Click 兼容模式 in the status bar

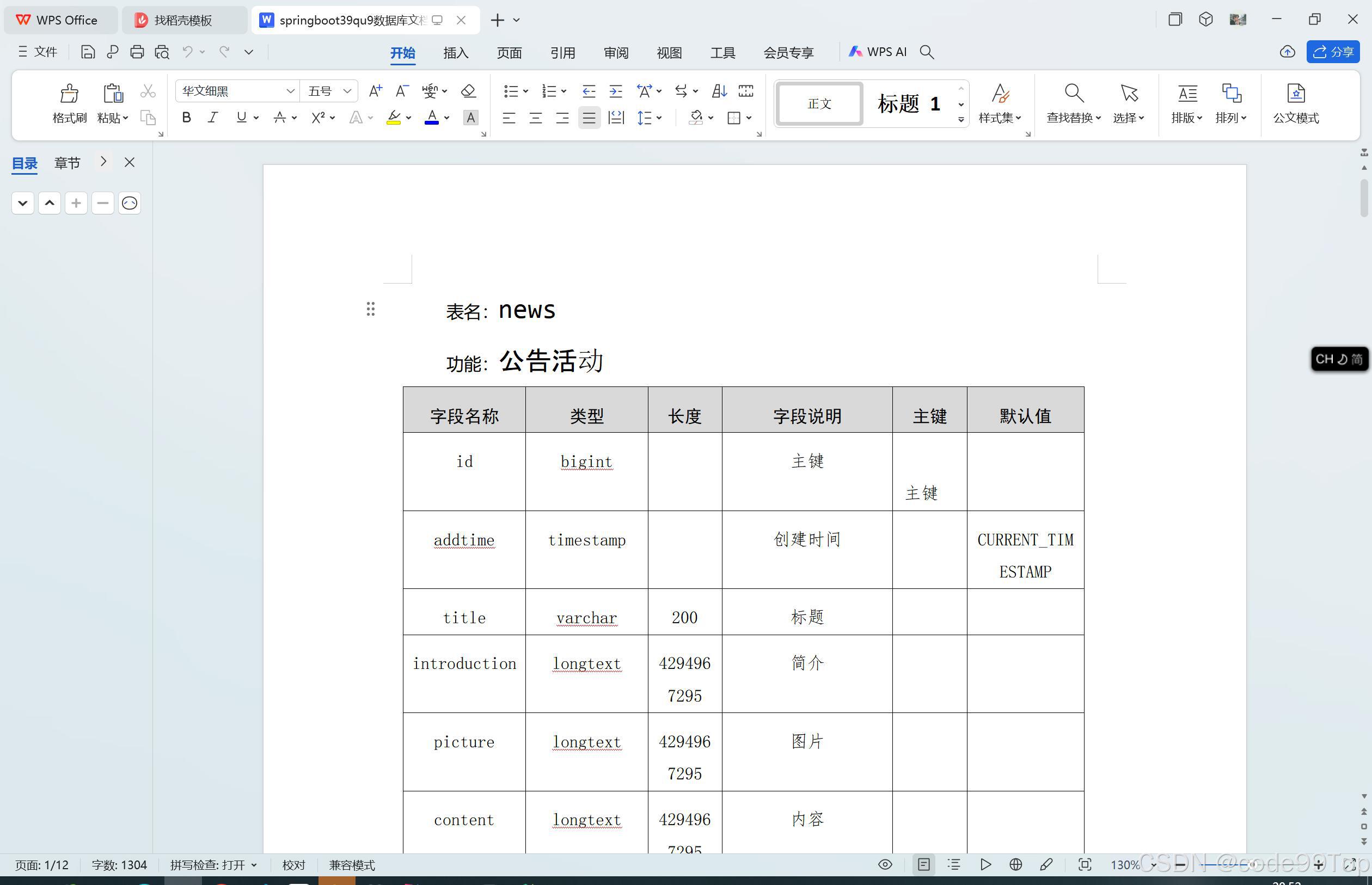pos(351,864)
